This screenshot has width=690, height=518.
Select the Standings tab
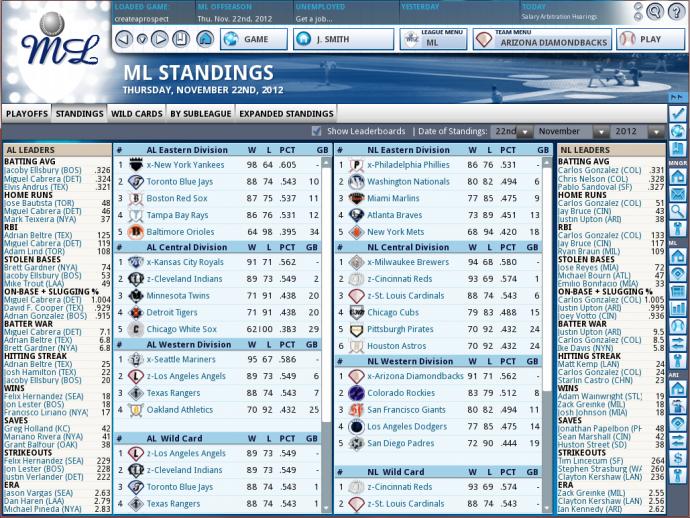(x=79, y=114)
